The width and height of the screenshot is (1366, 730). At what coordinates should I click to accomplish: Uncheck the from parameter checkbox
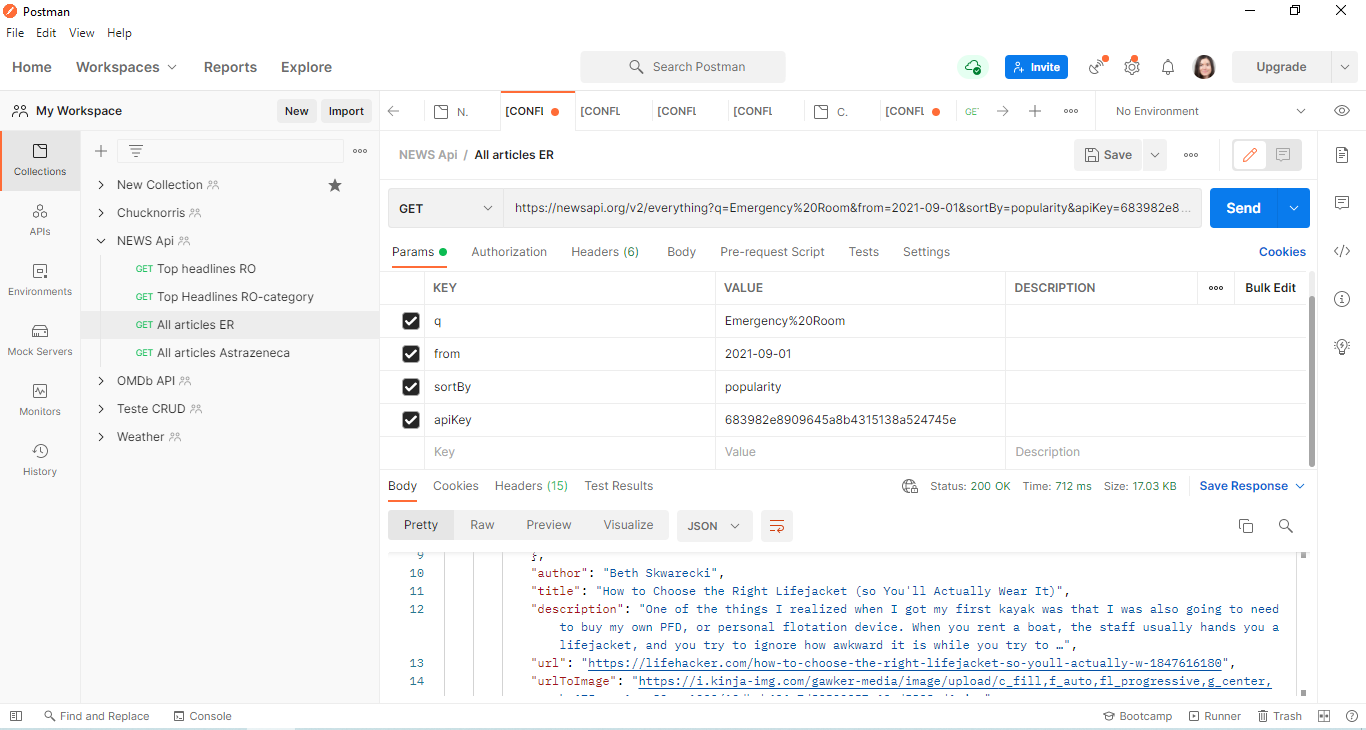(410, 354)
